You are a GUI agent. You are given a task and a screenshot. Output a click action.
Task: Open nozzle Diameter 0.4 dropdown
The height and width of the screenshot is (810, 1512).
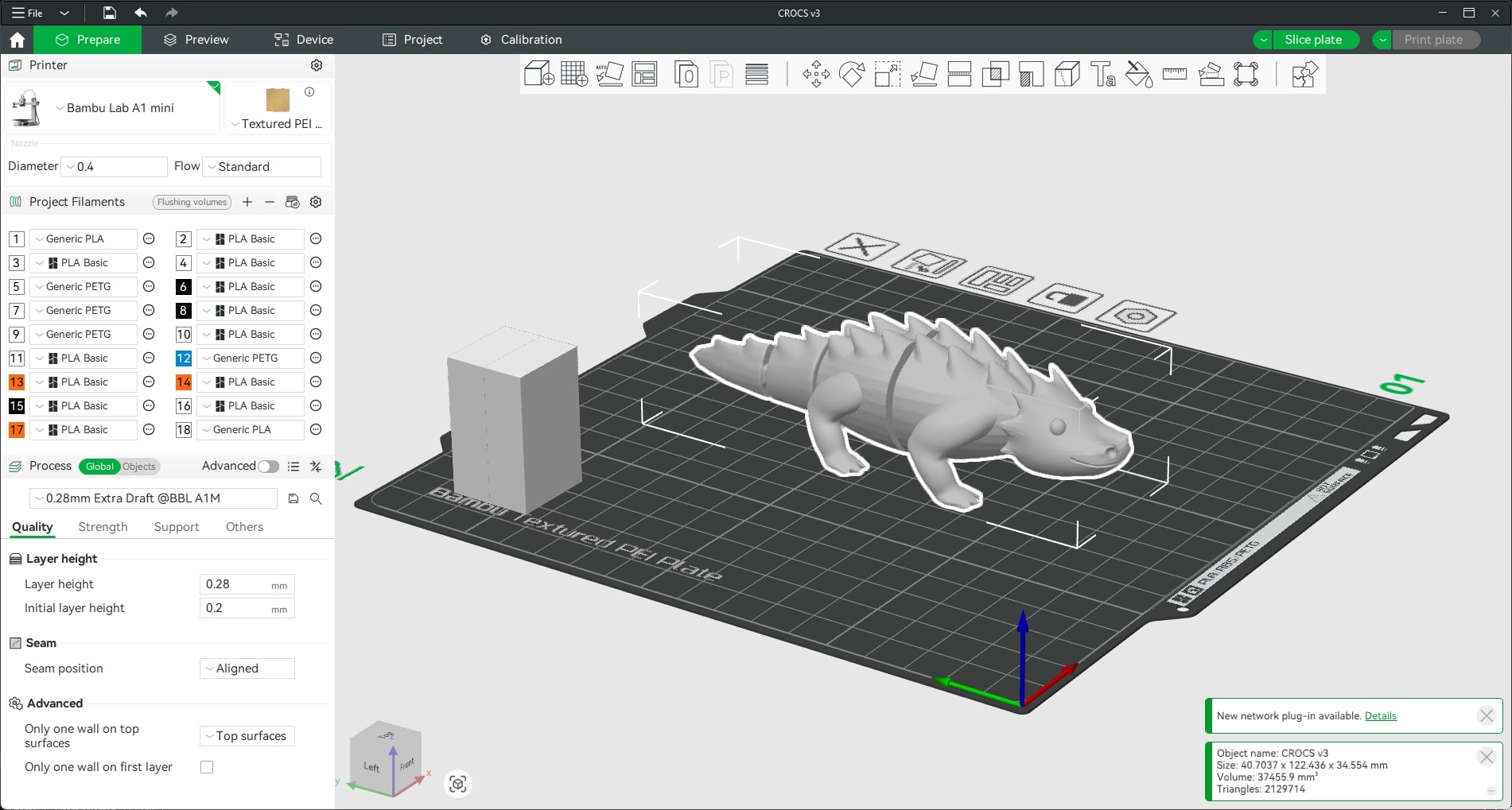tap(114, 167)
